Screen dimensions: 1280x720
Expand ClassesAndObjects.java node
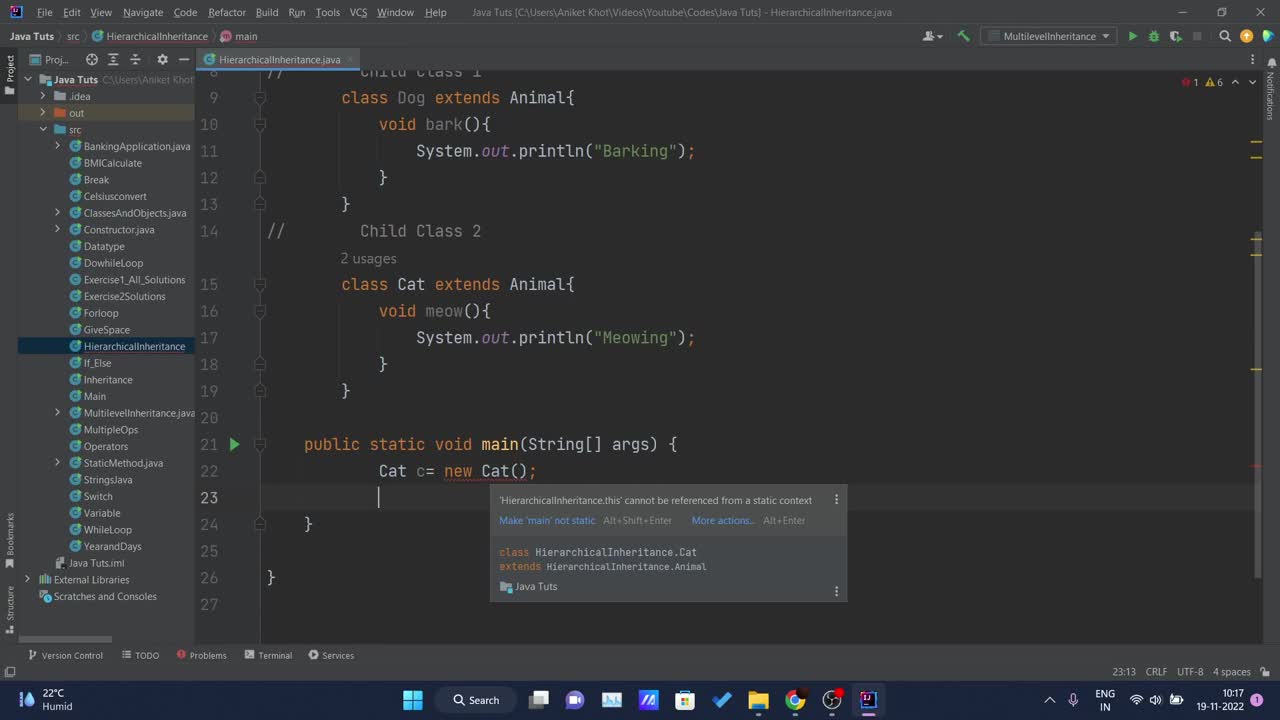(57, 213)
